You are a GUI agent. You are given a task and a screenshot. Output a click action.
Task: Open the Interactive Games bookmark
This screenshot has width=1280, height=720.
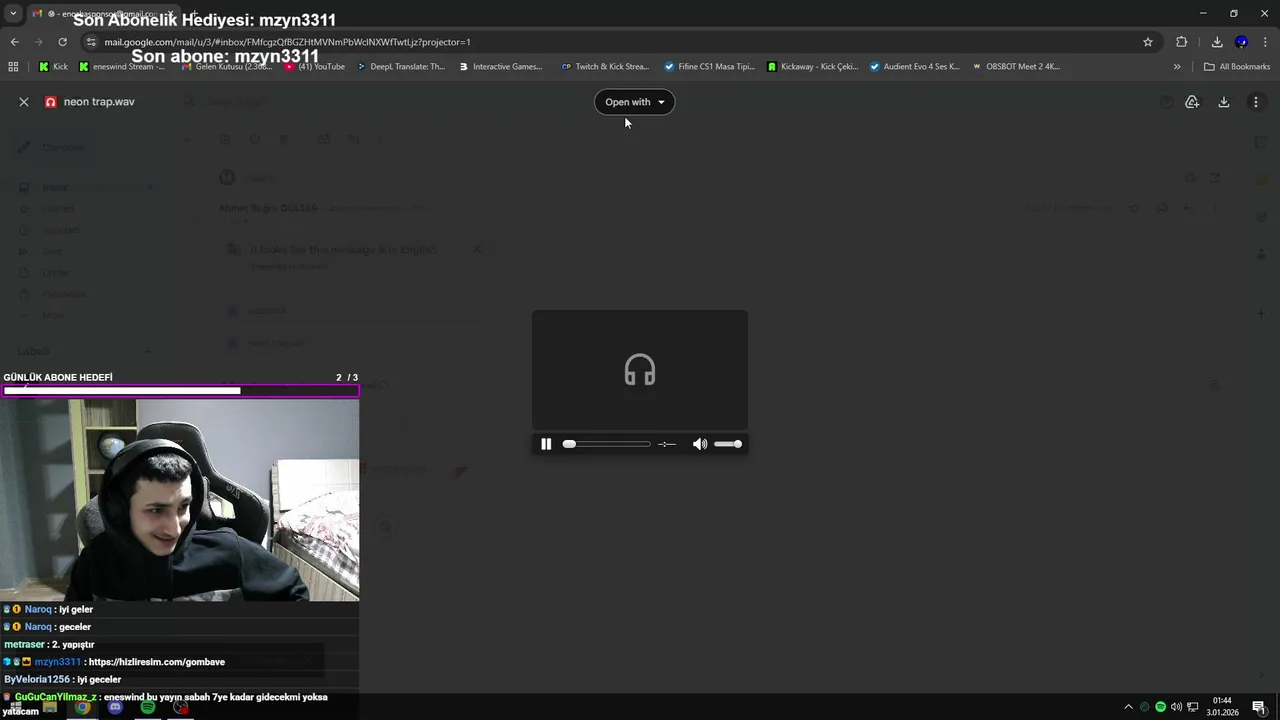coord(501,67)
